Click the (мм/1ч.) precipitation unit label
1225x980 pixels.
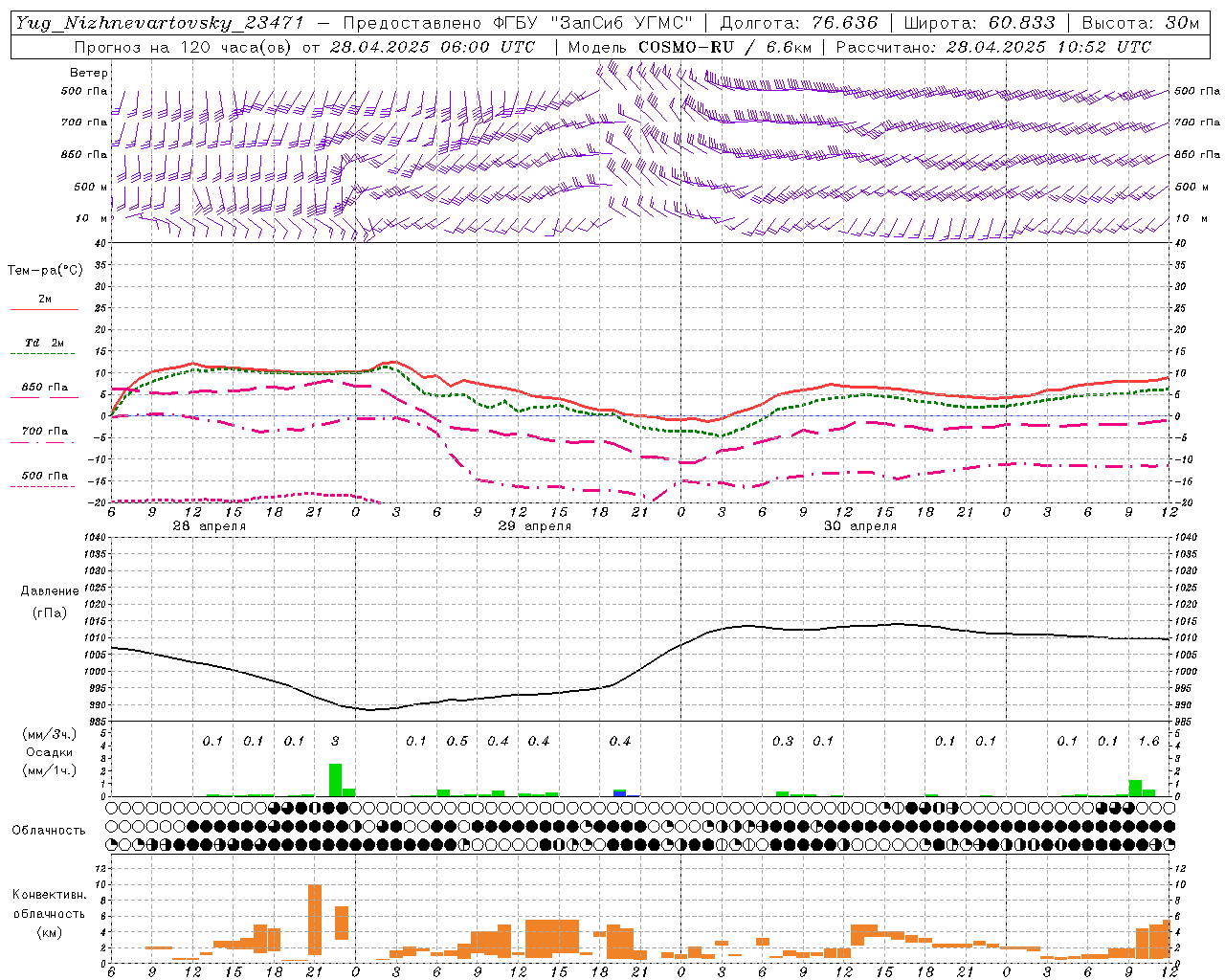[50, 770]
